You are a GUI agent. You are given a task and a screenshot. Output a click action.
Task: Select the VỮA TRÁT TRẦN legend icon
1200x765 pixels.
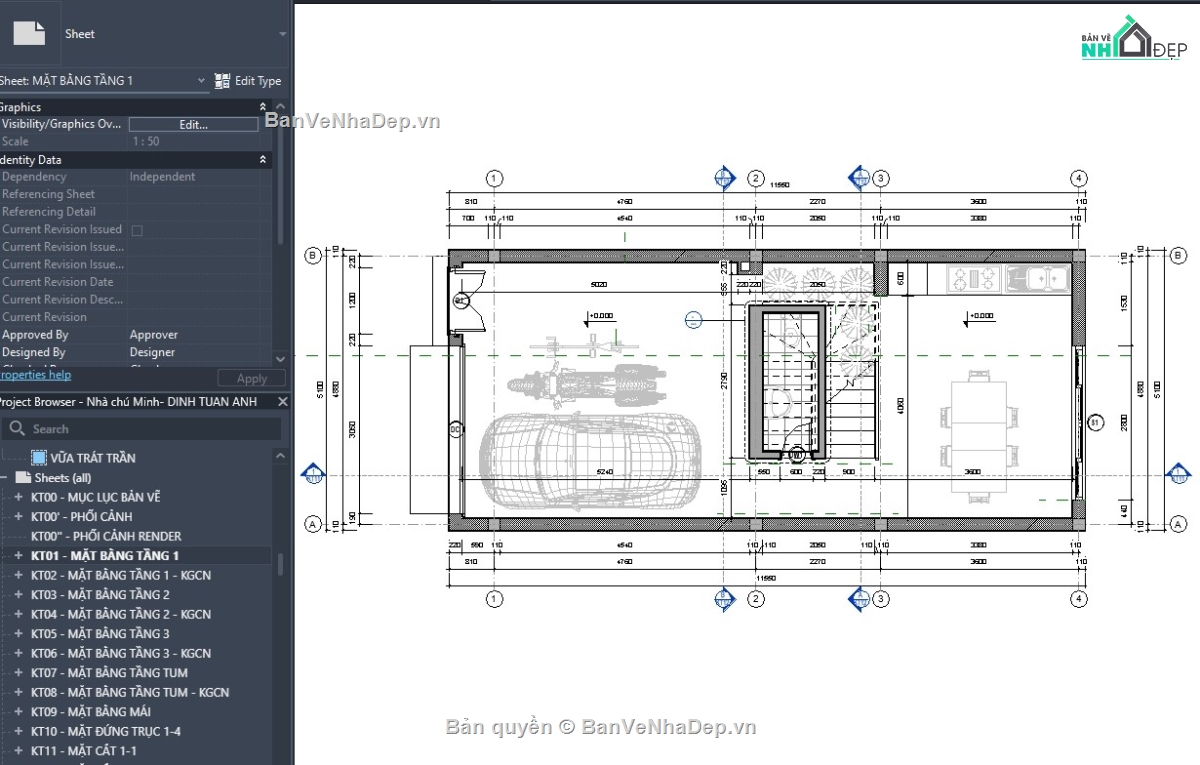(39, 458)
